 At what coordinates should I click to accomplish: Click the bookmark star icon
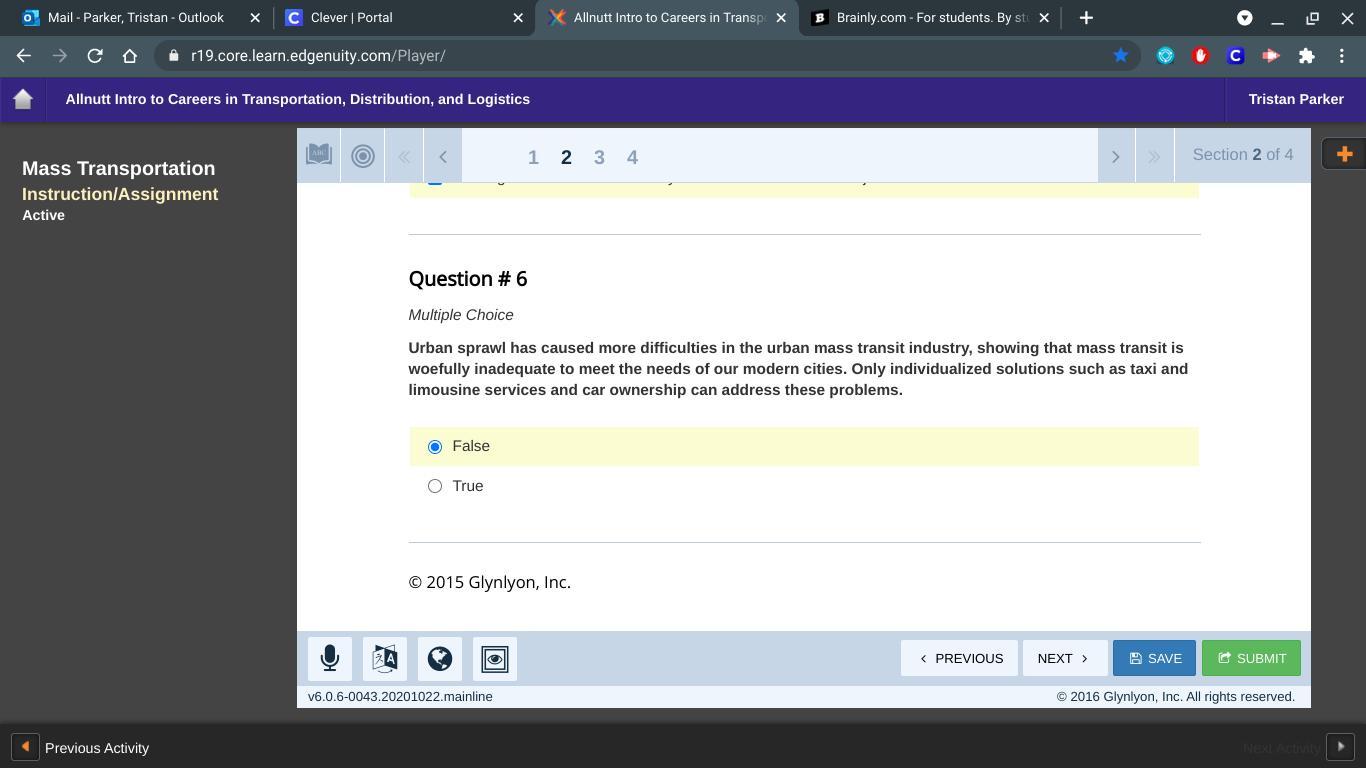[1121, 56]
